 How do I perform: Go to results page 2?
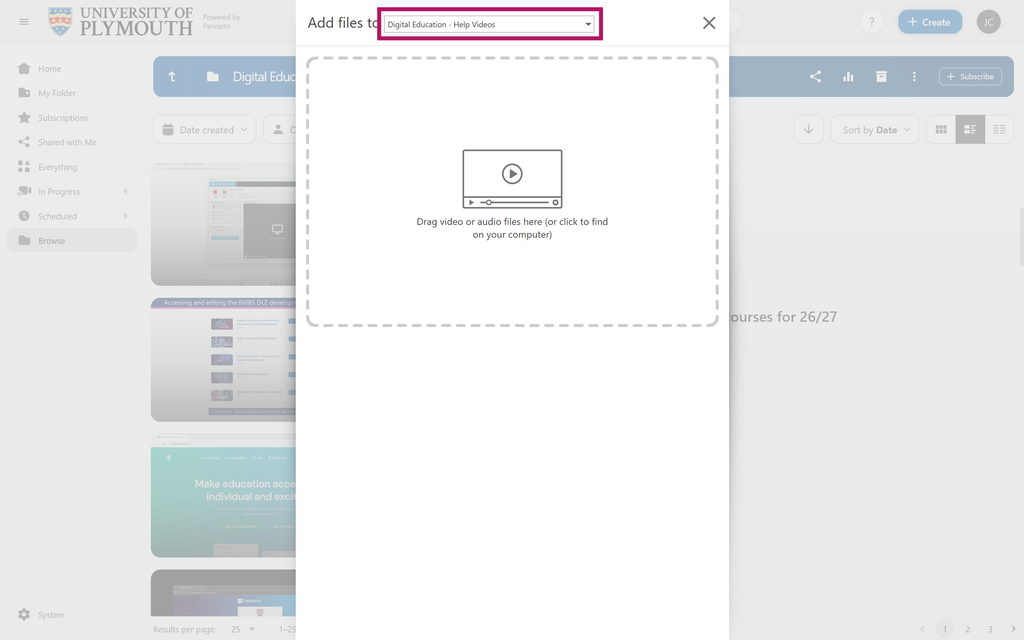pos(967,629)
